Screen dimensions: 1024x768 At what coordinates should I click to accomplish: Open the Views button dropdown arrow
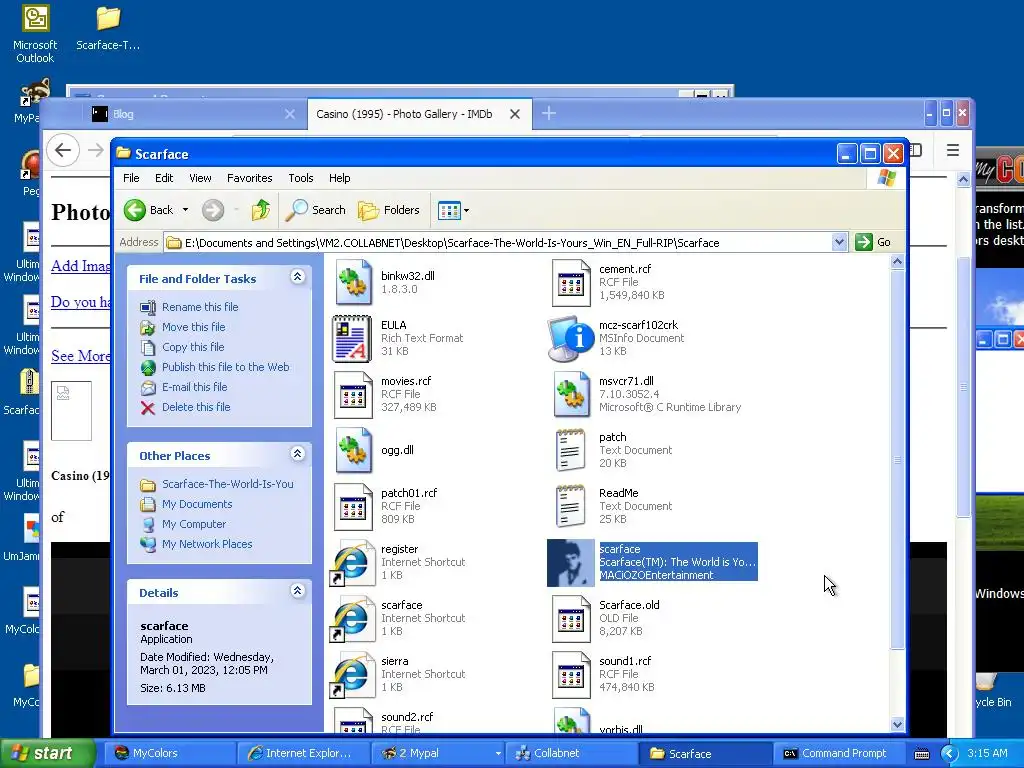click(x=466, y=211)
